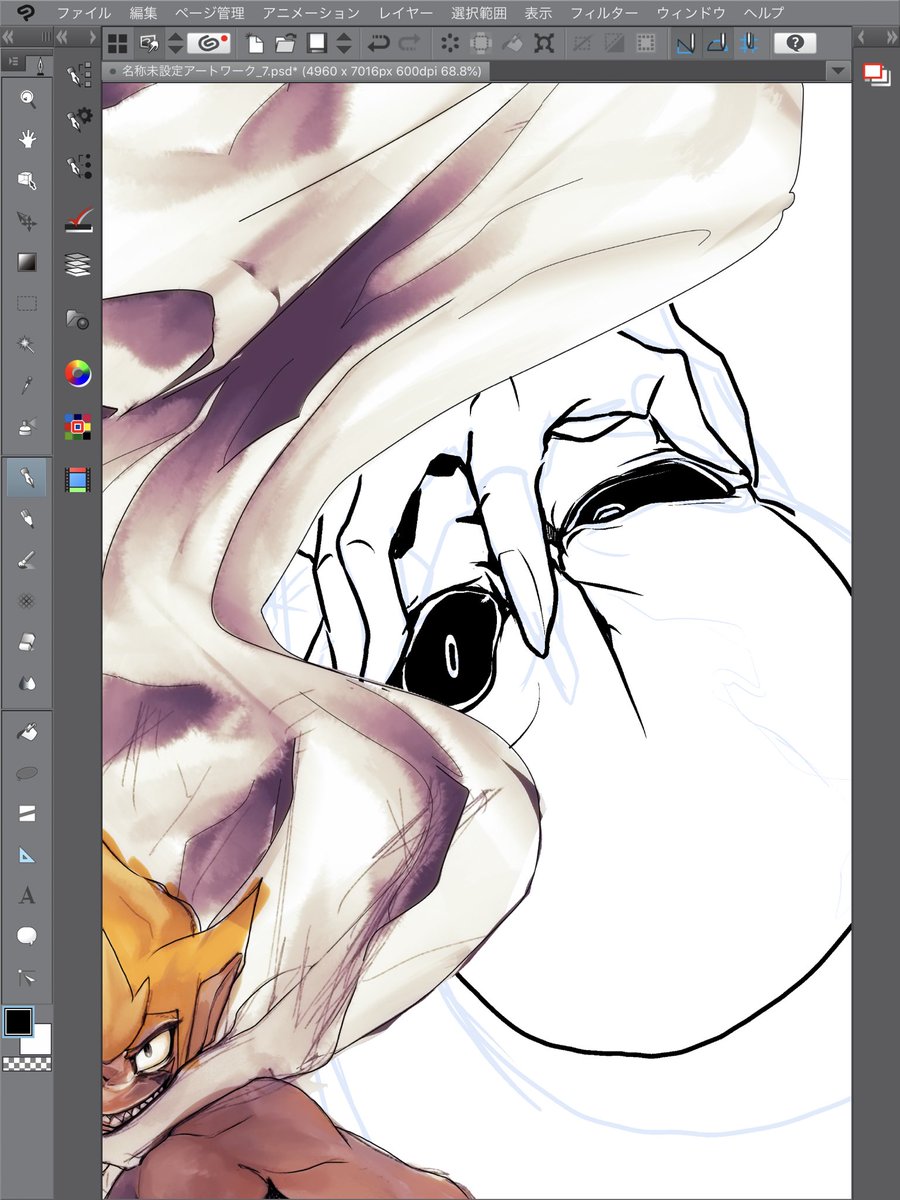Open the Color Wheel palette
This screenshot has width=900, height=1200.
[x=78, y=373]
